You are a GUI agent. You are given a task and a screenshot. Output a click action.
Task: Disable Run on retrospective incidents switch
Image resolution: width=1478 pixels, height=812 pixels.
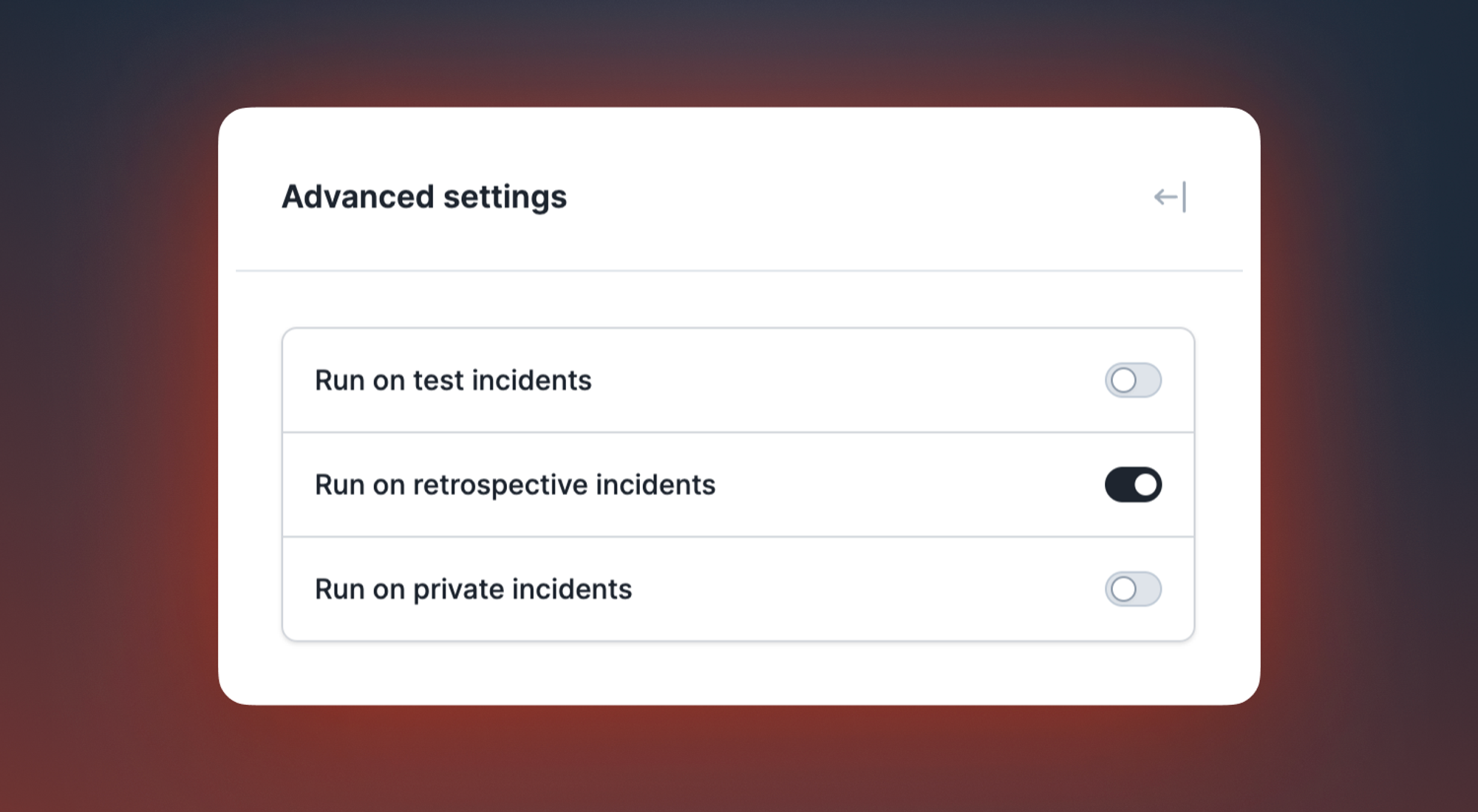click(x=1133, y=485)
